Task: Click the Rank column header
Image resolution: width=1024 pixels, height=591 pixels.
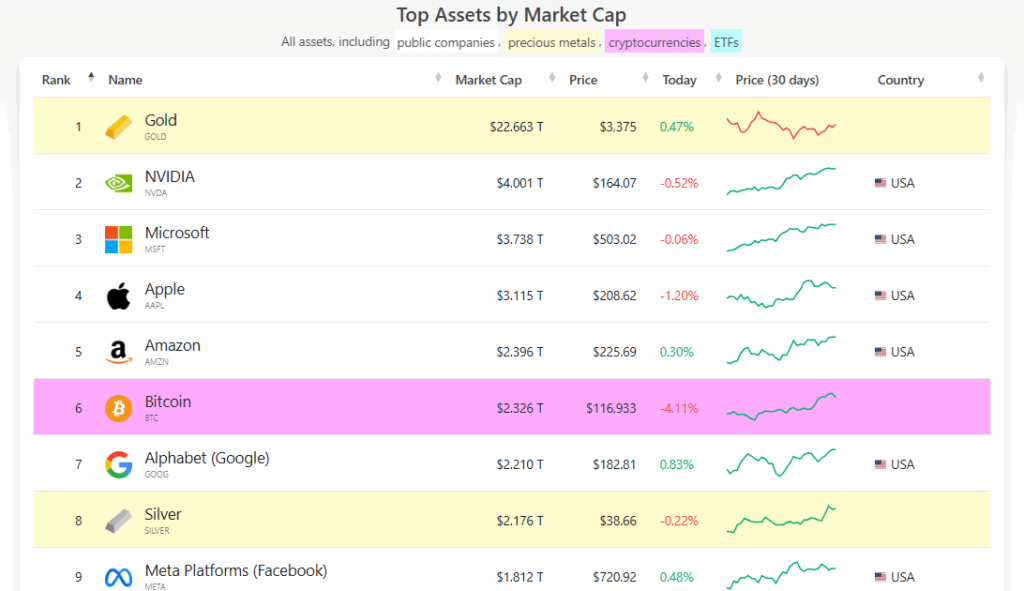Action: [x=56, y=80]
